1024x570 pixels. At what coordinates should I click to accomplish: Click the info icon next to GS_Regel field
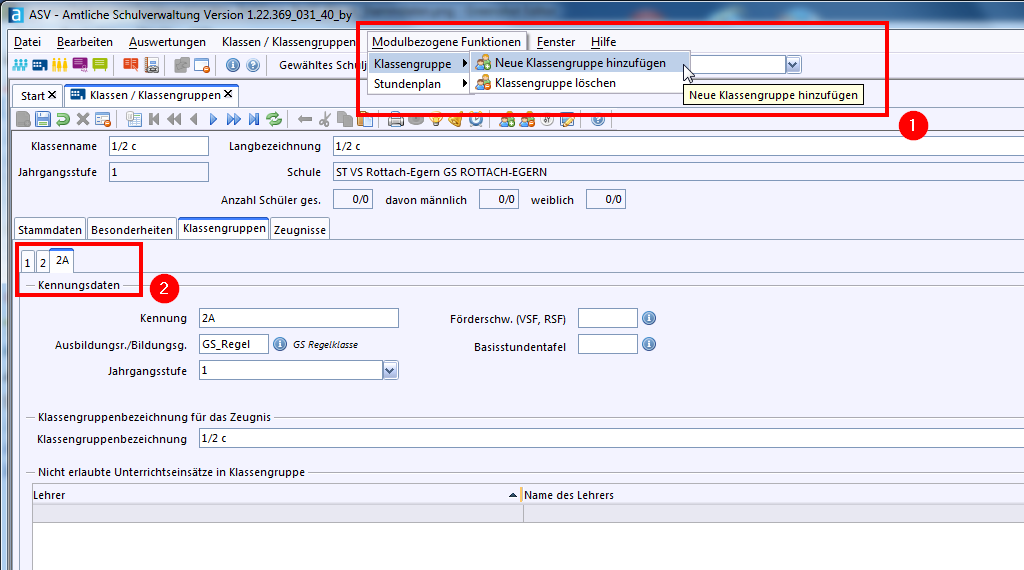coord(280,344)
